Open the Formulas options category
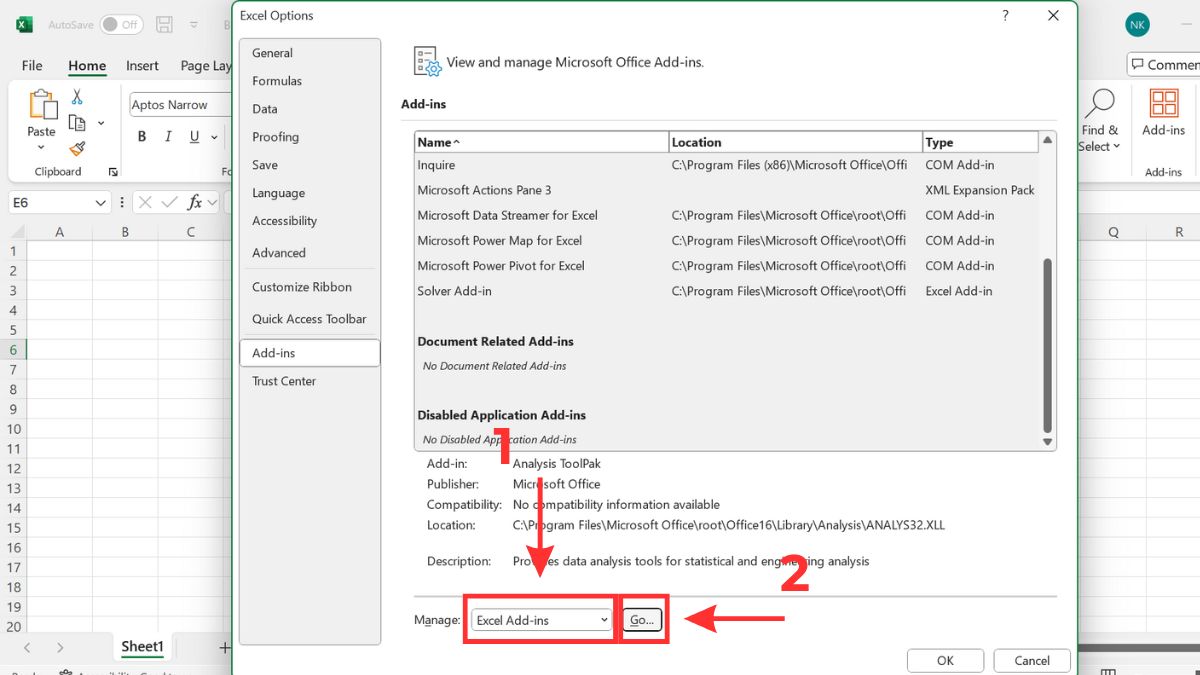This screenshot has height=675, width=1200. tap(310, 81)
